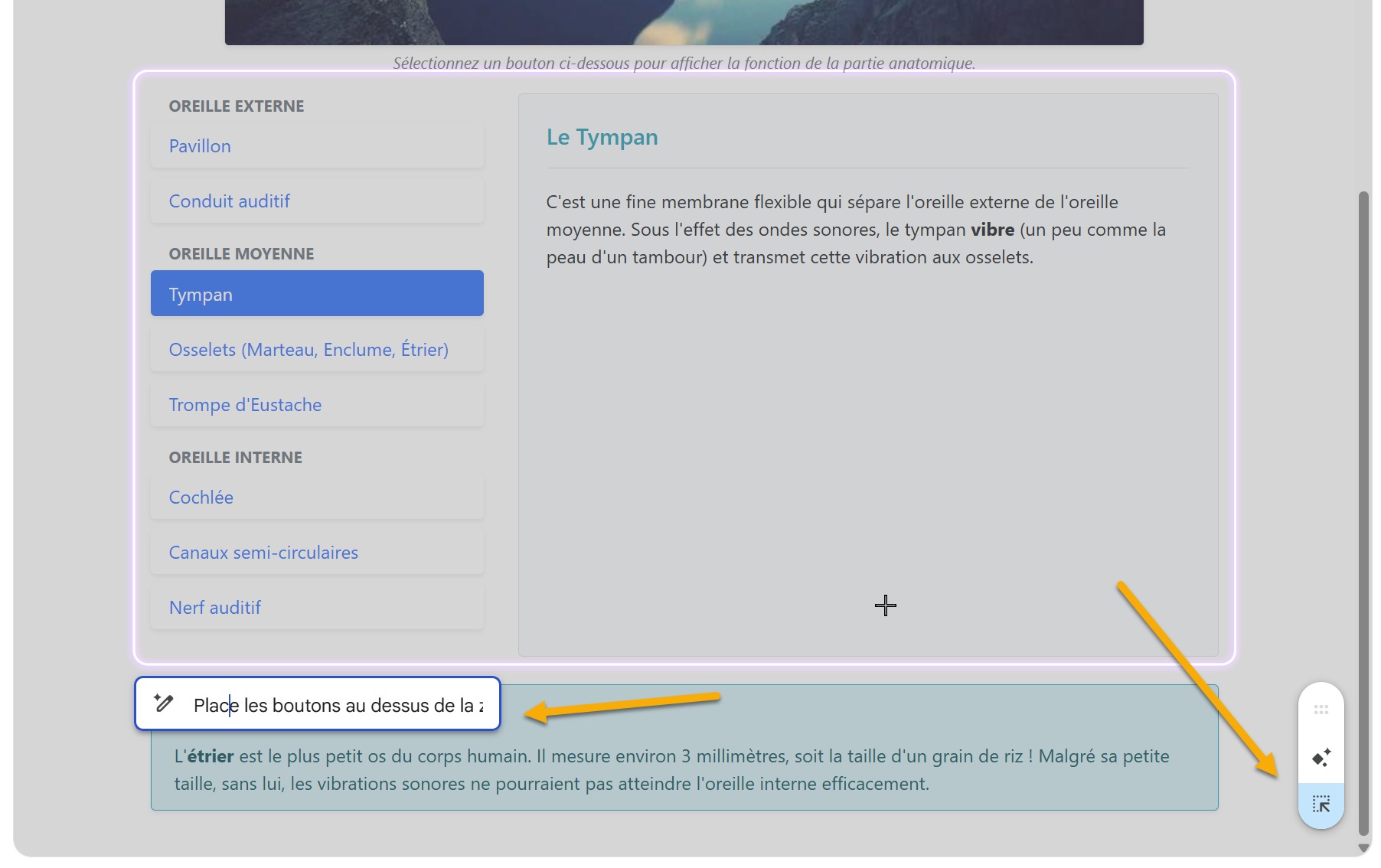Select the Conduit auditif button
This screenshot has height=868, width=1381.
click(x=317, y=201)
